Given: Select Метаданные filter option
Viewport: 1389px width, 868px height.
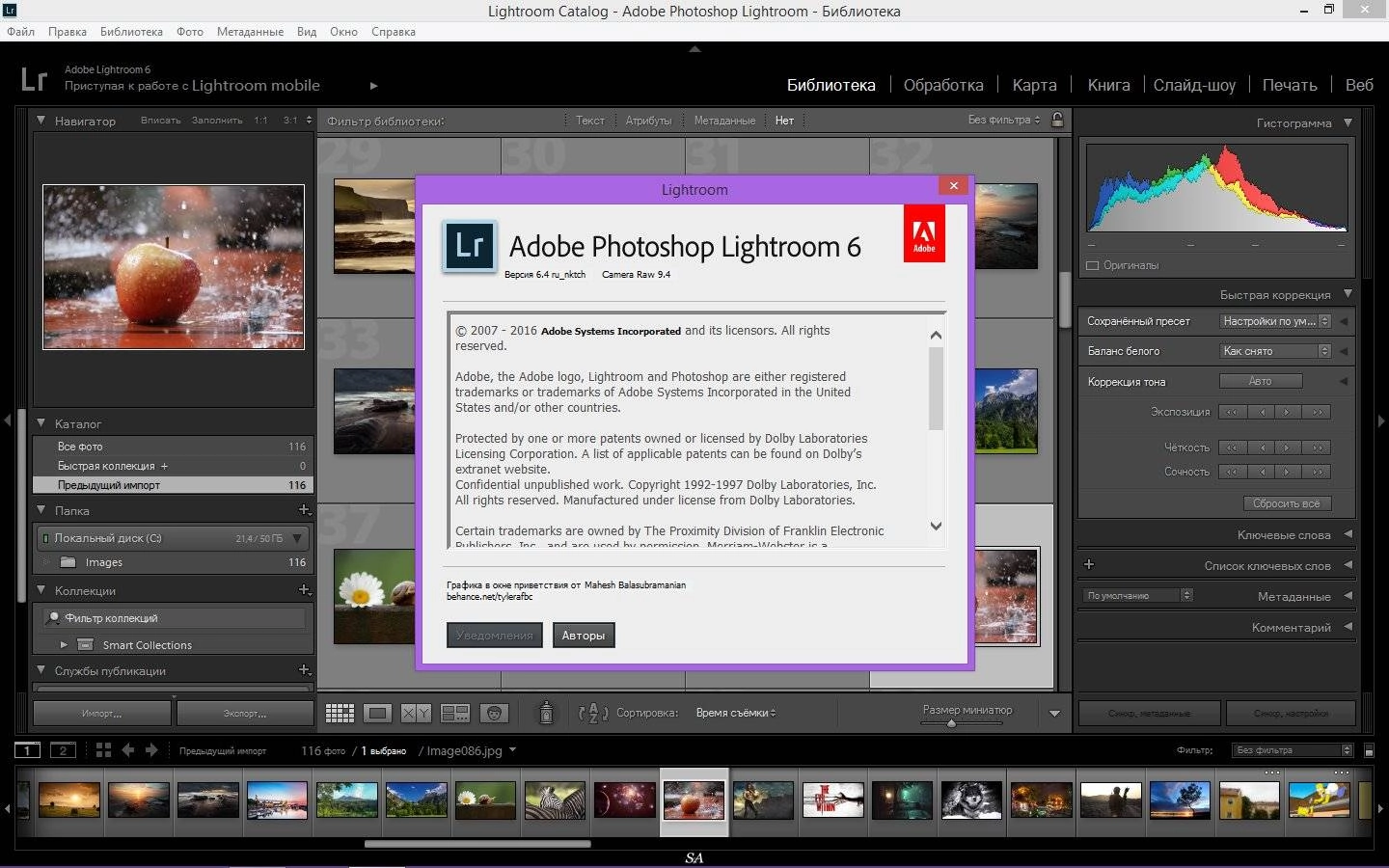Looking at the screenshot, I should coord(724,121).
